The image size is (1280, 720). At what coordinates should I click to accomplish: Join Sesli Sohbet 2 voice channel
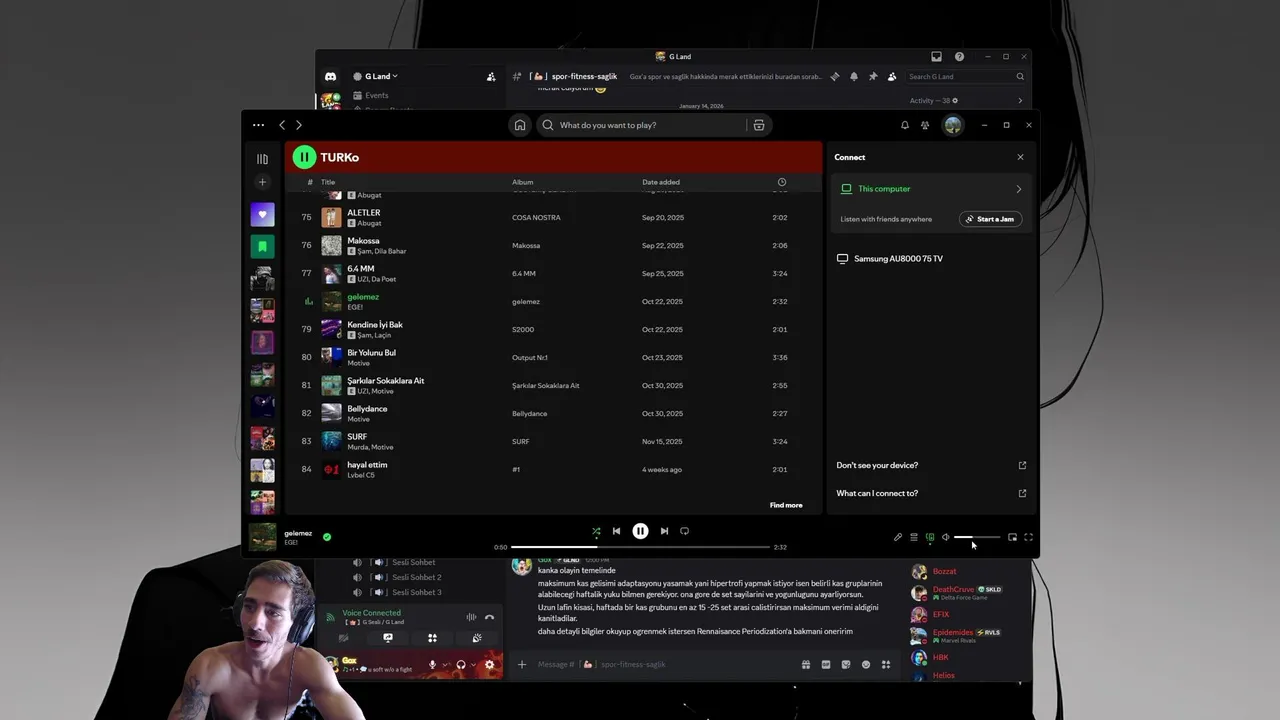pos(416,577)
